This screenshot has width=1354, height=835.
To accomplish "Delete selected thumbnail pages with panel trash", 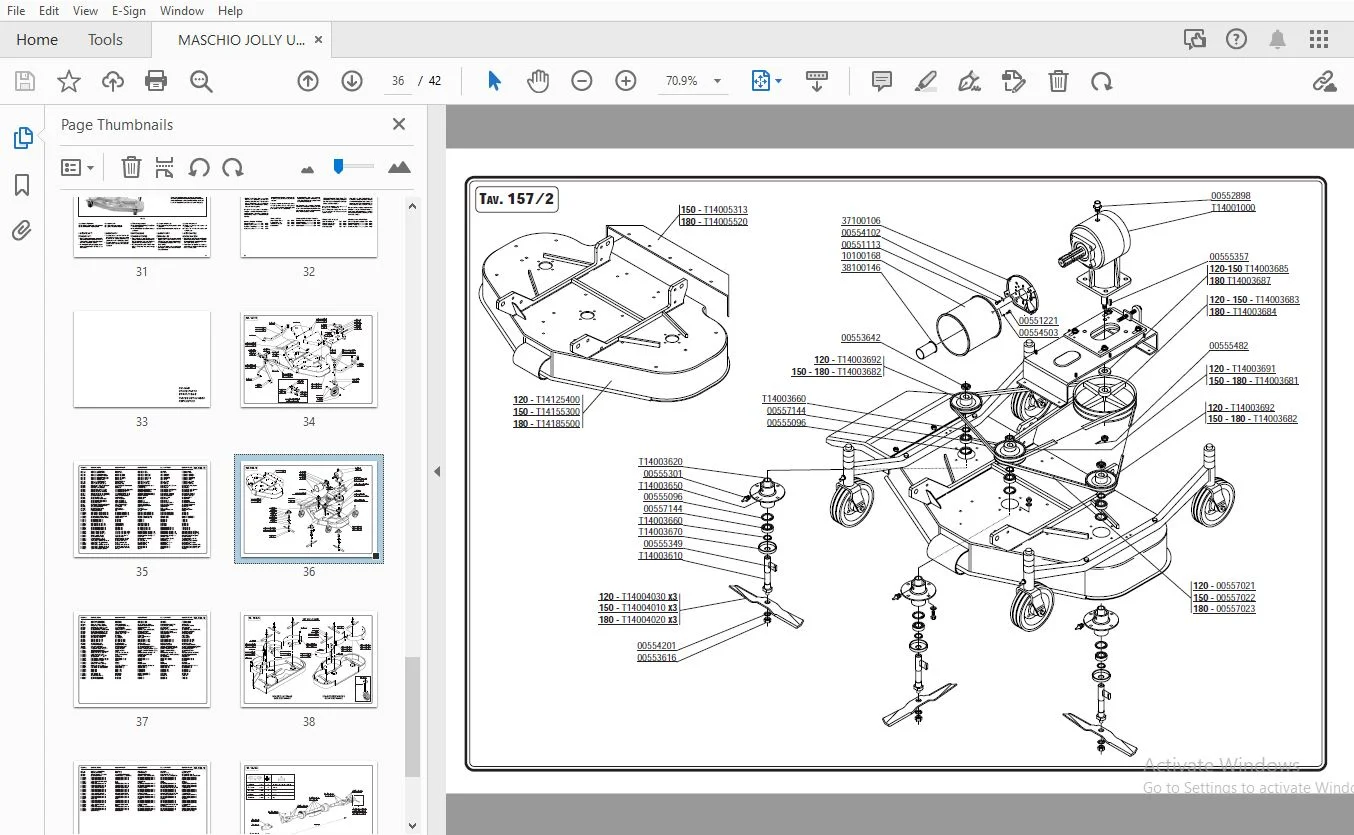I will 131,167.
